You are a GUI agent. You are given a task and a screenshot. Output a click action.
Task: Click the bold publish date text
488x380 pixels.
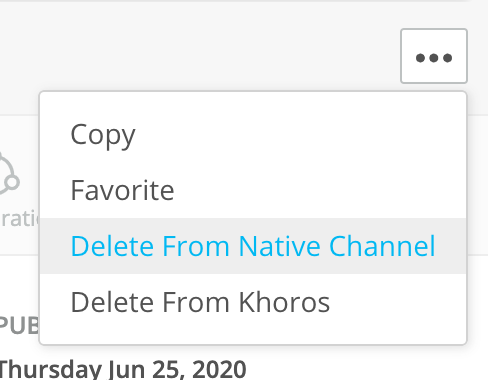[x=123, y=369]
